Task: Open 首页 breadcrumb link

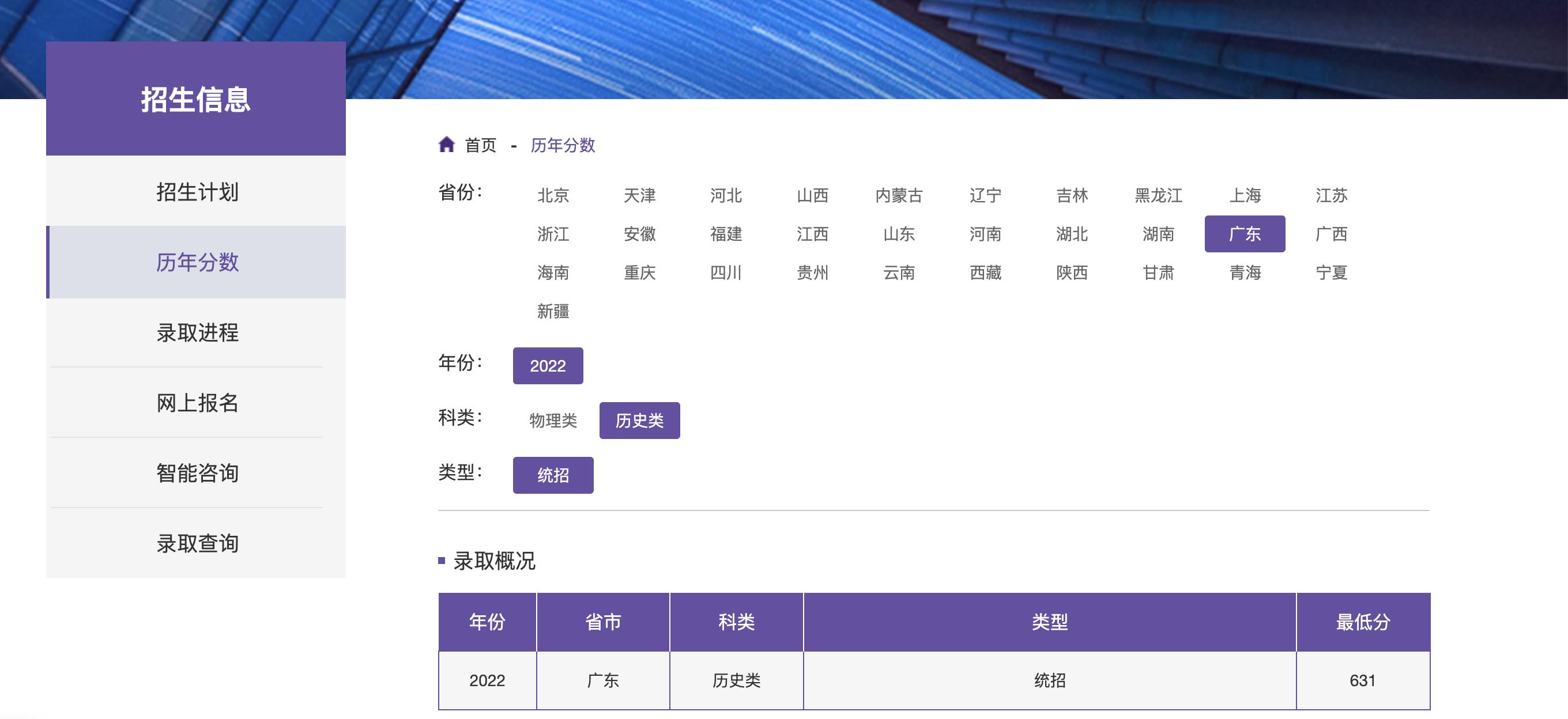Action: [480, 145]
